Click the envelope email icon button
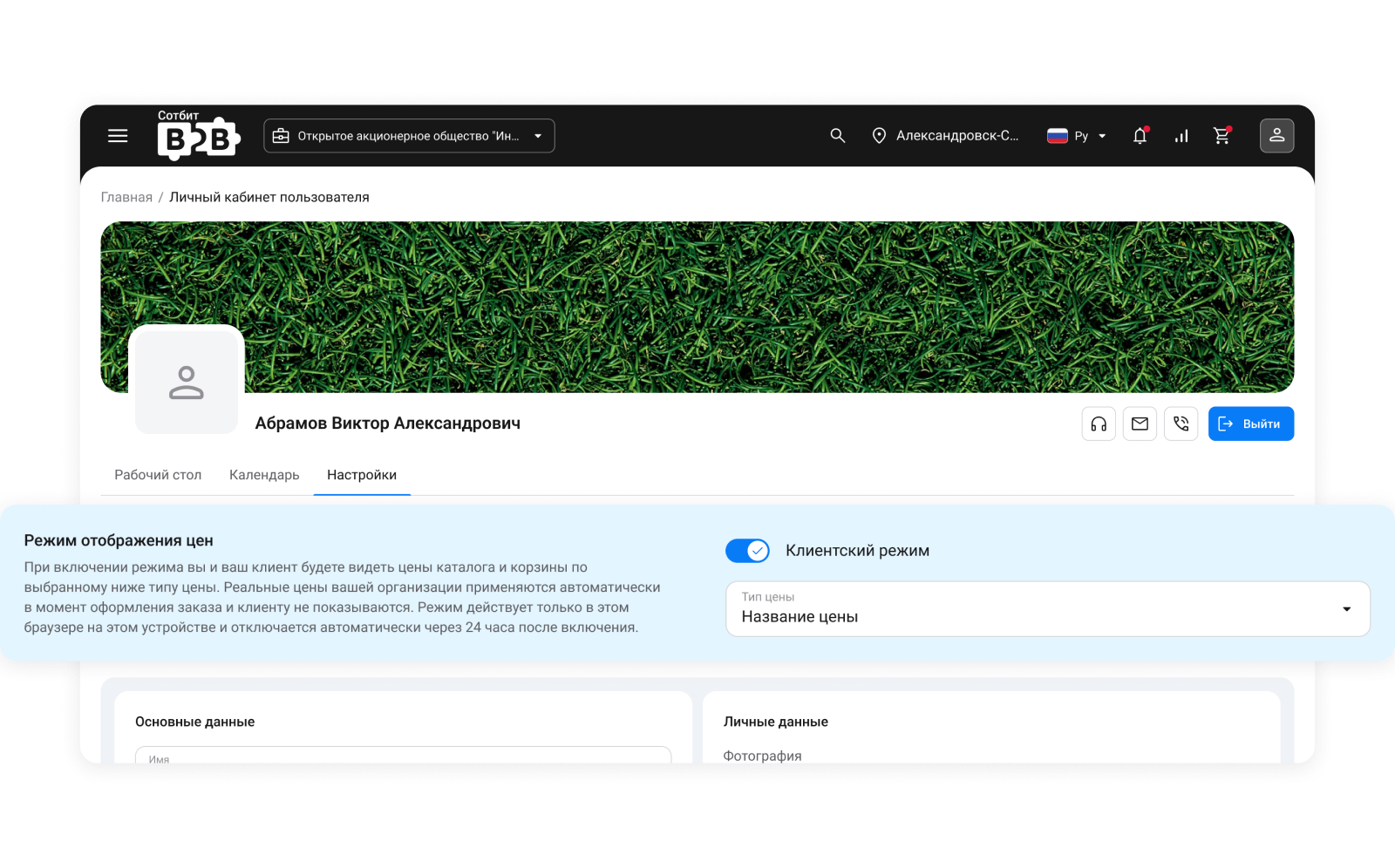 click(1140, 424)
